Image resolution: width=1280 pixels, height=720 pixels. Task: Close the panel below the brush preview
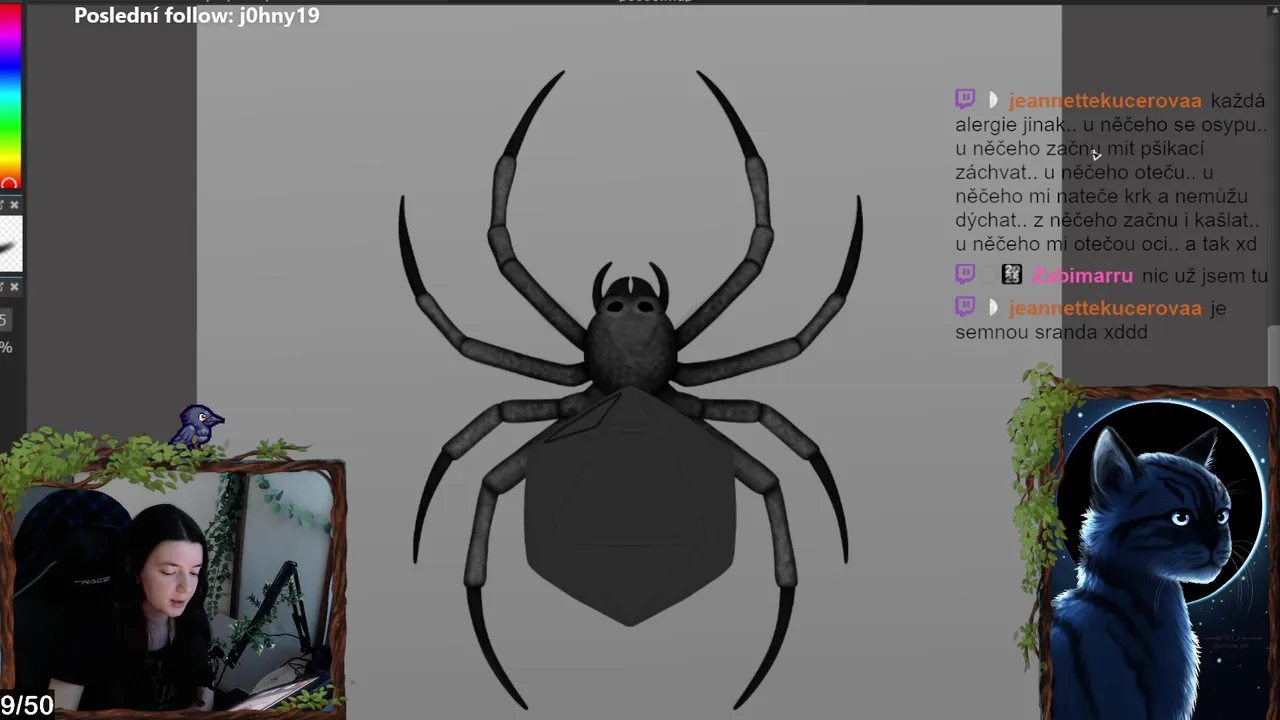(14, 287)
